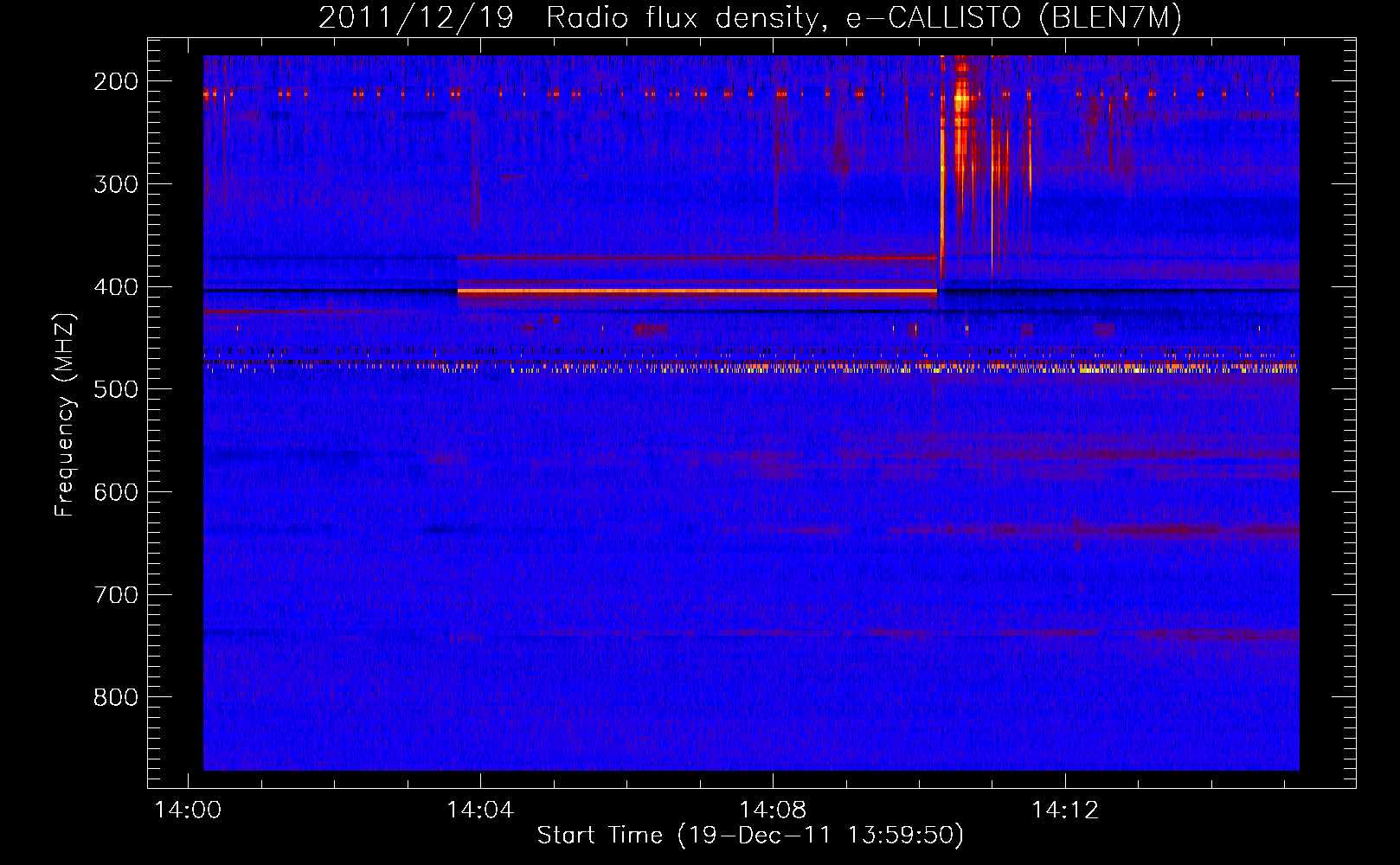
Task: Click the 800 frequency tick label
Action: [115, 697]
